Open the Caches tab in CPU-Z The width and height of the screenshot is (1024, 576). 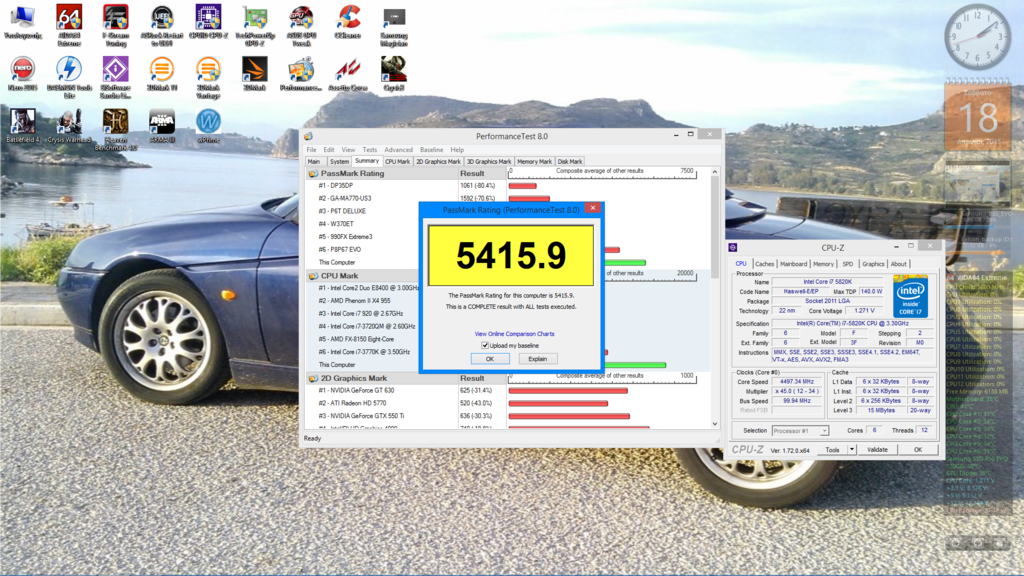(764, 264)
